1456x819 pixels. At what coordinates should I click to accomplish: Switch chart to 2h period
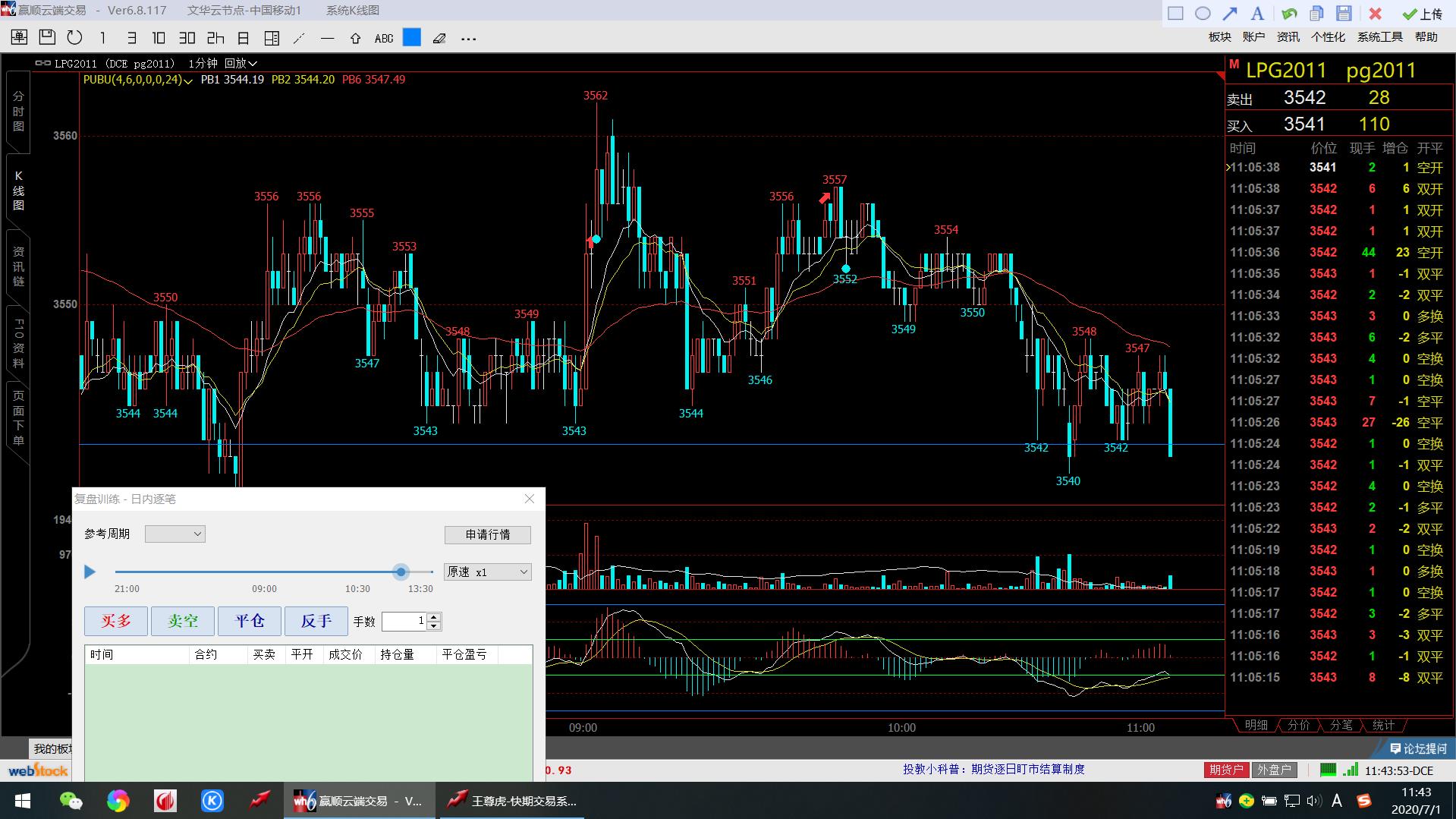pyautogui.click(x=215, y=37)
